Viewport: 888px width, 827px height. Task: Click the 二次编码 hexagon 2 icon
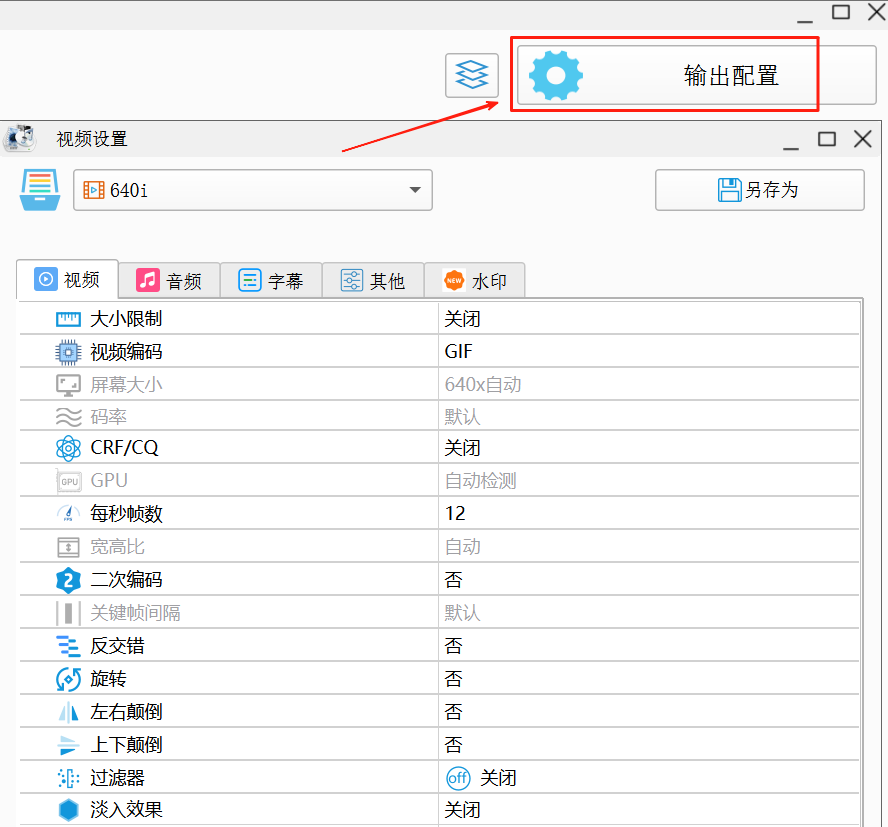[x=69, y=580]
